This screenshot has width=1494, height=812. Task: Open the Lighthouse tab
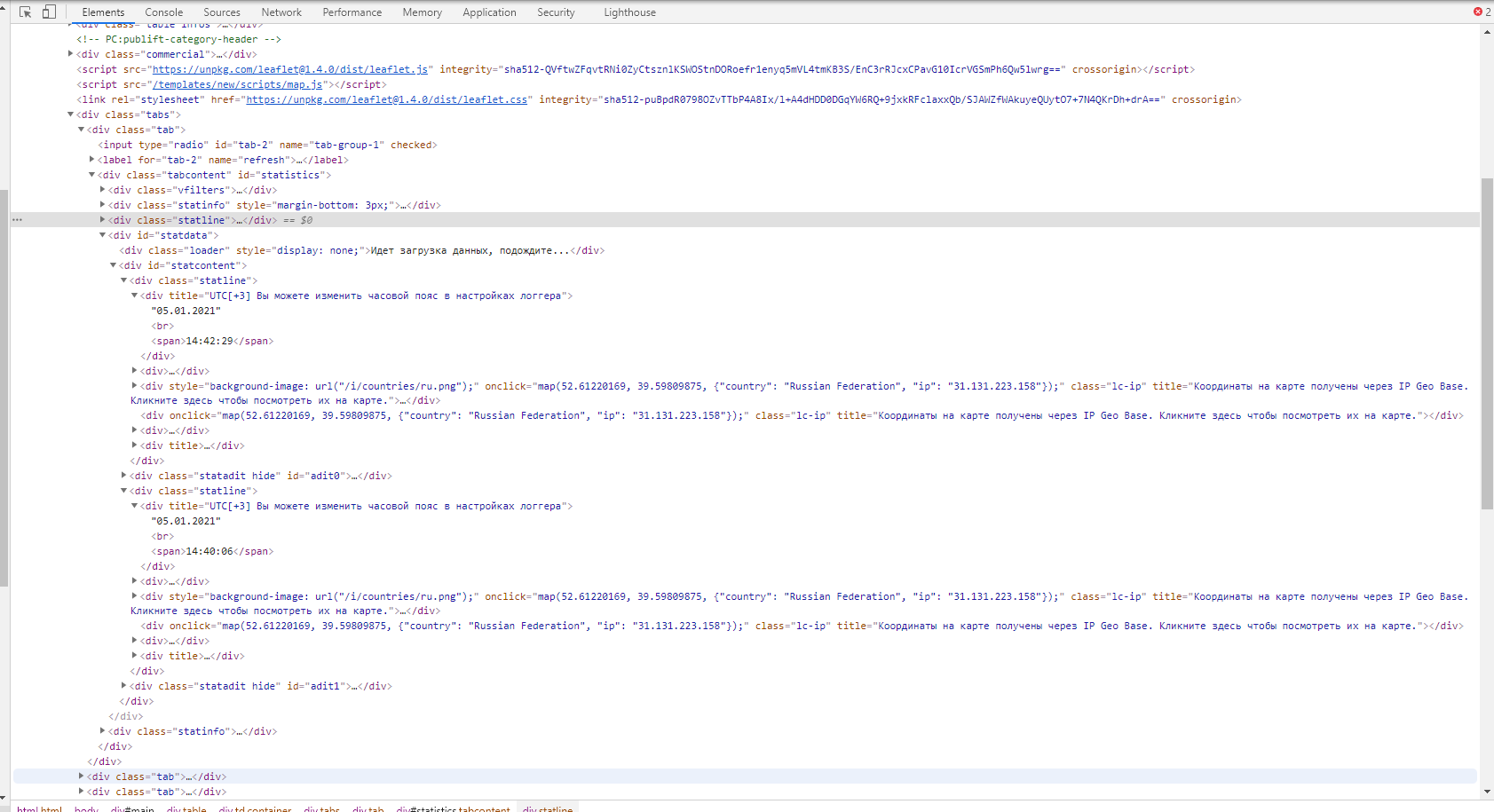pyautogui.click(x=630, y=12)
